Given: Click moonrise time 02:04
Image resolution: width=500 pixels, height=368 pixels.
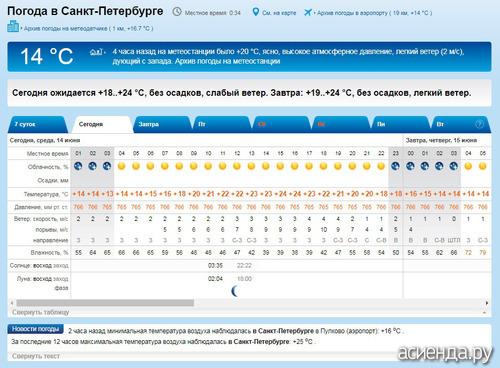Looking at the screenshot, I should coord(215,279).
